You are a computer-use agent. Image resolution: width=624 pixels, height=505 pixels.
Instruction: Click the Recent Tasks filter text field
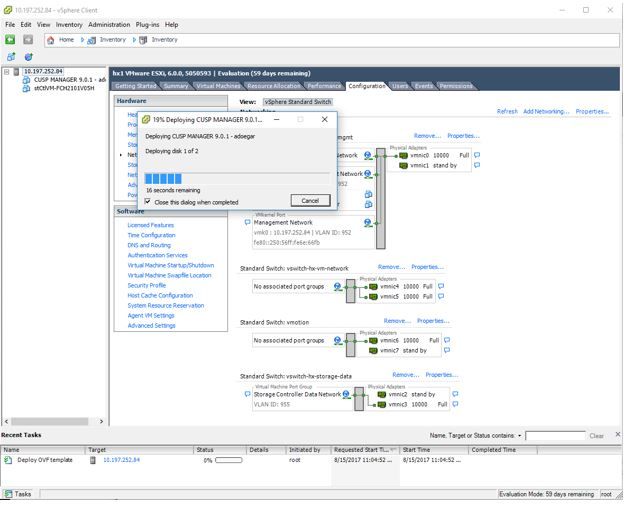pyautogui.click(x=555, y=436)
